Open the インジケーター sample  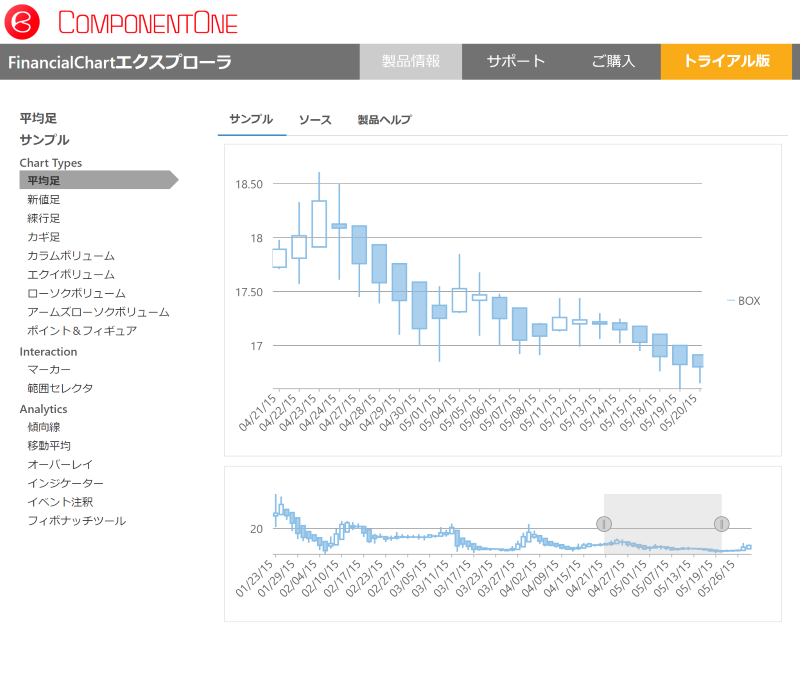click(65, 483)
